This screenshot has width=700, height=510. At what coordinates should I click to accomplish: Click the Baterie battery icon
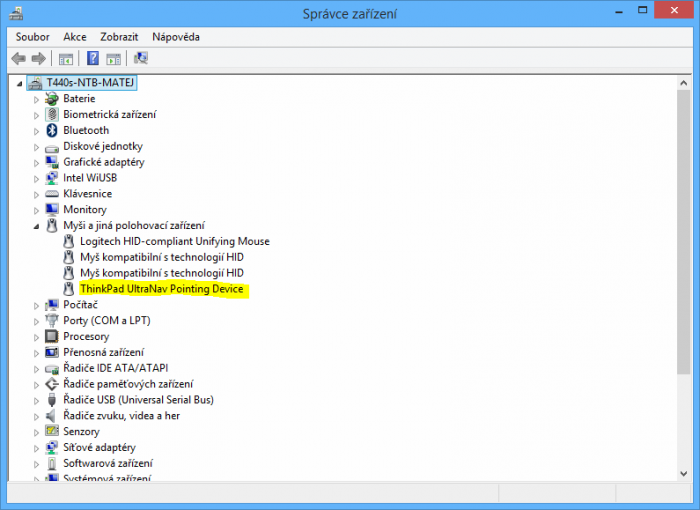(52, 99)
